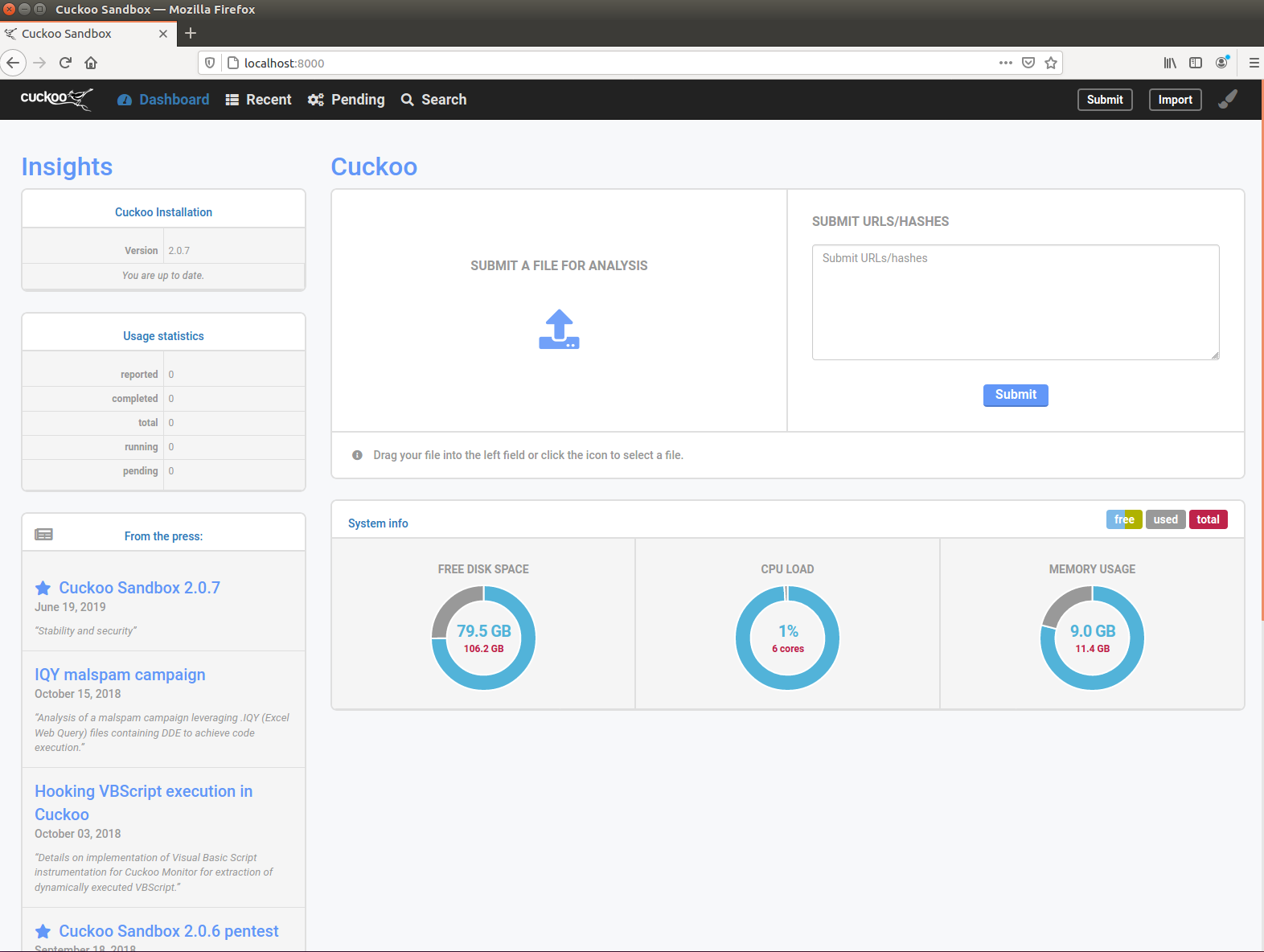The image size is (1264, 952).
Task: Toggle the used legend badge
Action: [x=1165, y=519]
